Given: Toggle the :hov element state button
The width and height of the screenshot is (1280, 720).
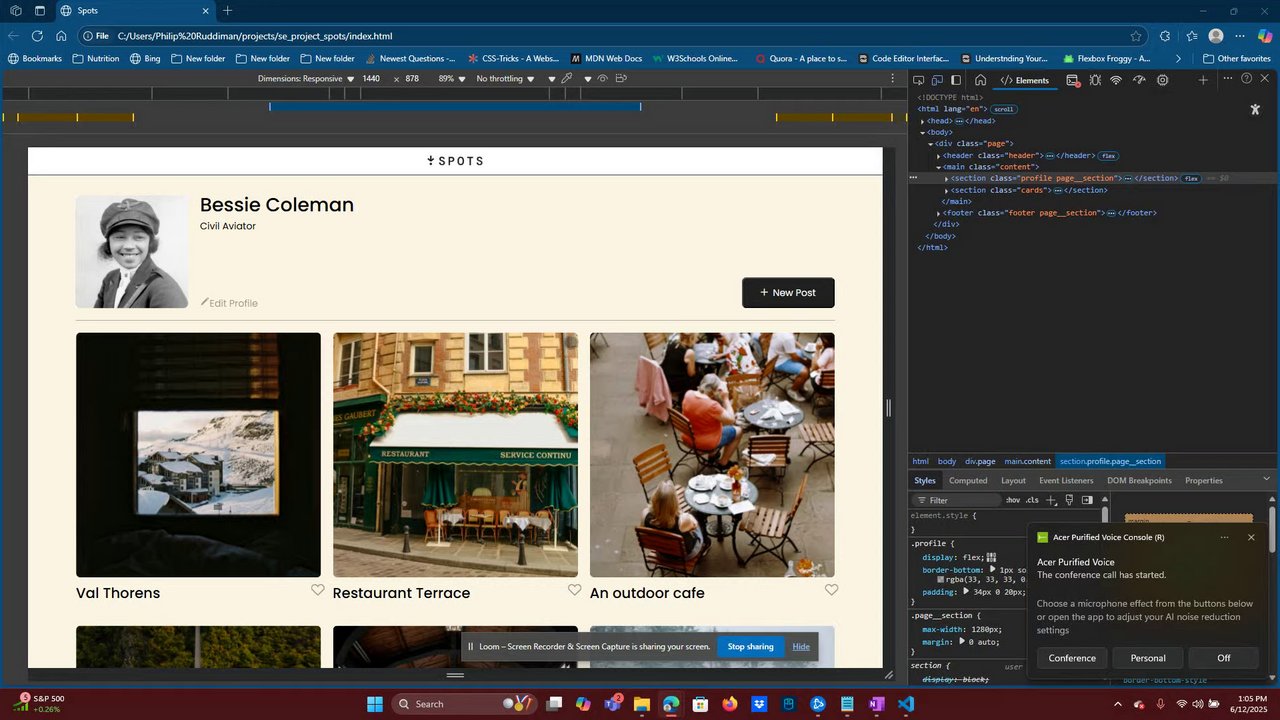Looking at the screenshot, I should click(x=1013, y=500).
